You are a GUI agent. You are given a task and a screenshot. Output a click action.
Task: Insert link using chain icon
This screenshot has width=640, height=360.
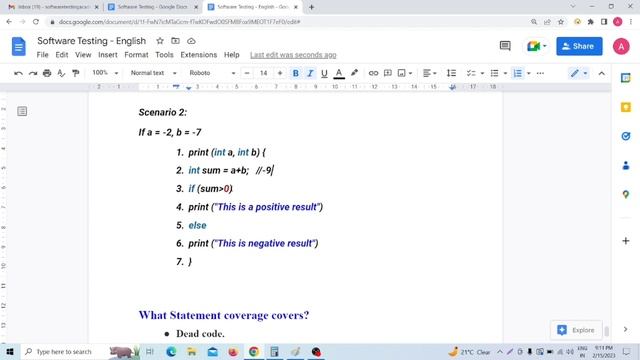[373, 73]
